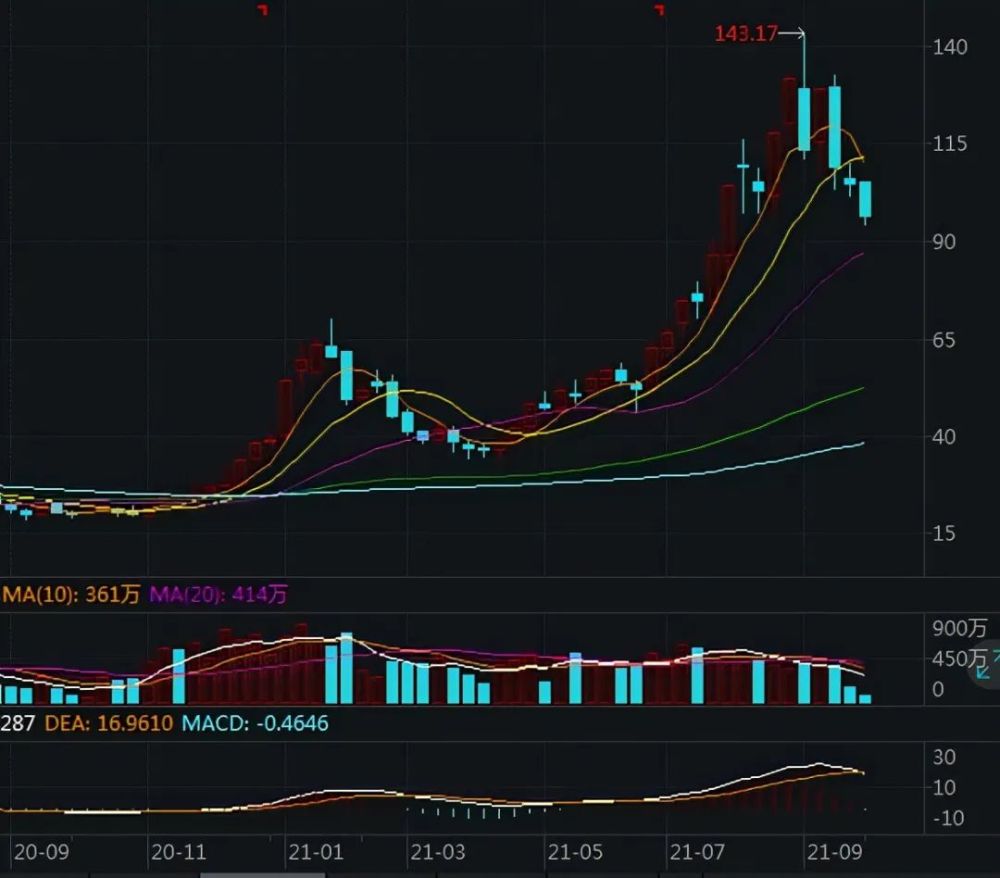1000x878 pixels.
Task: Click the last candlestick on the chart
Action: click(x=865, y=201)
